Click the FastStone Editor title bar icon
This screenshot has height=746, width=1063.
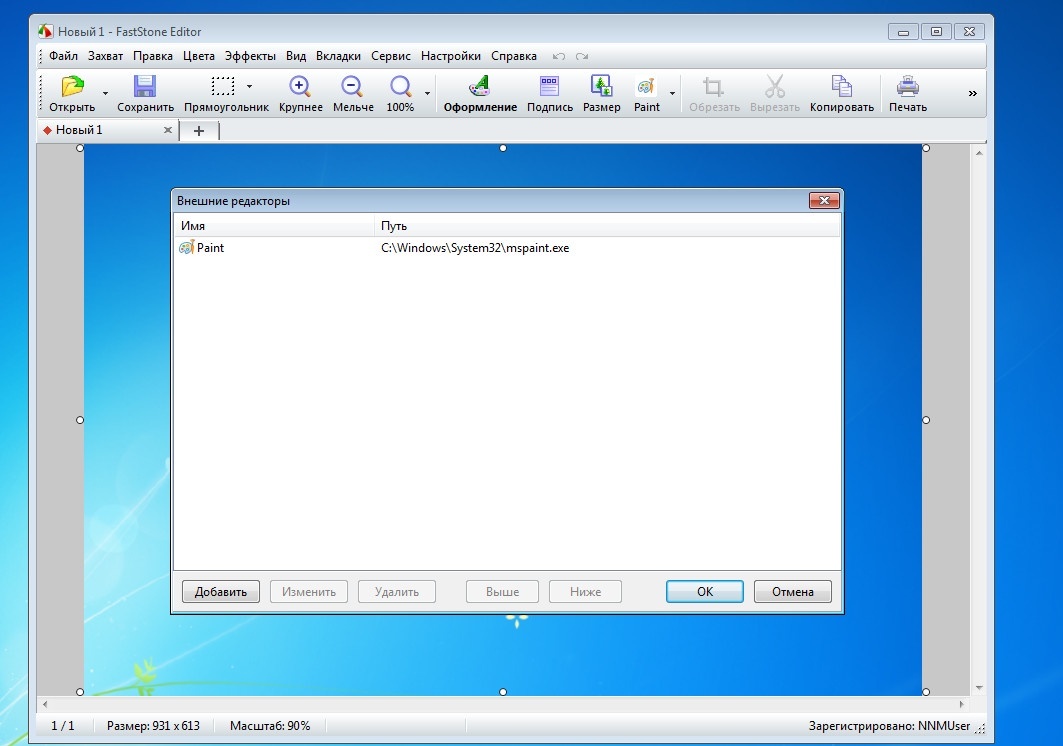pos(45,31)
